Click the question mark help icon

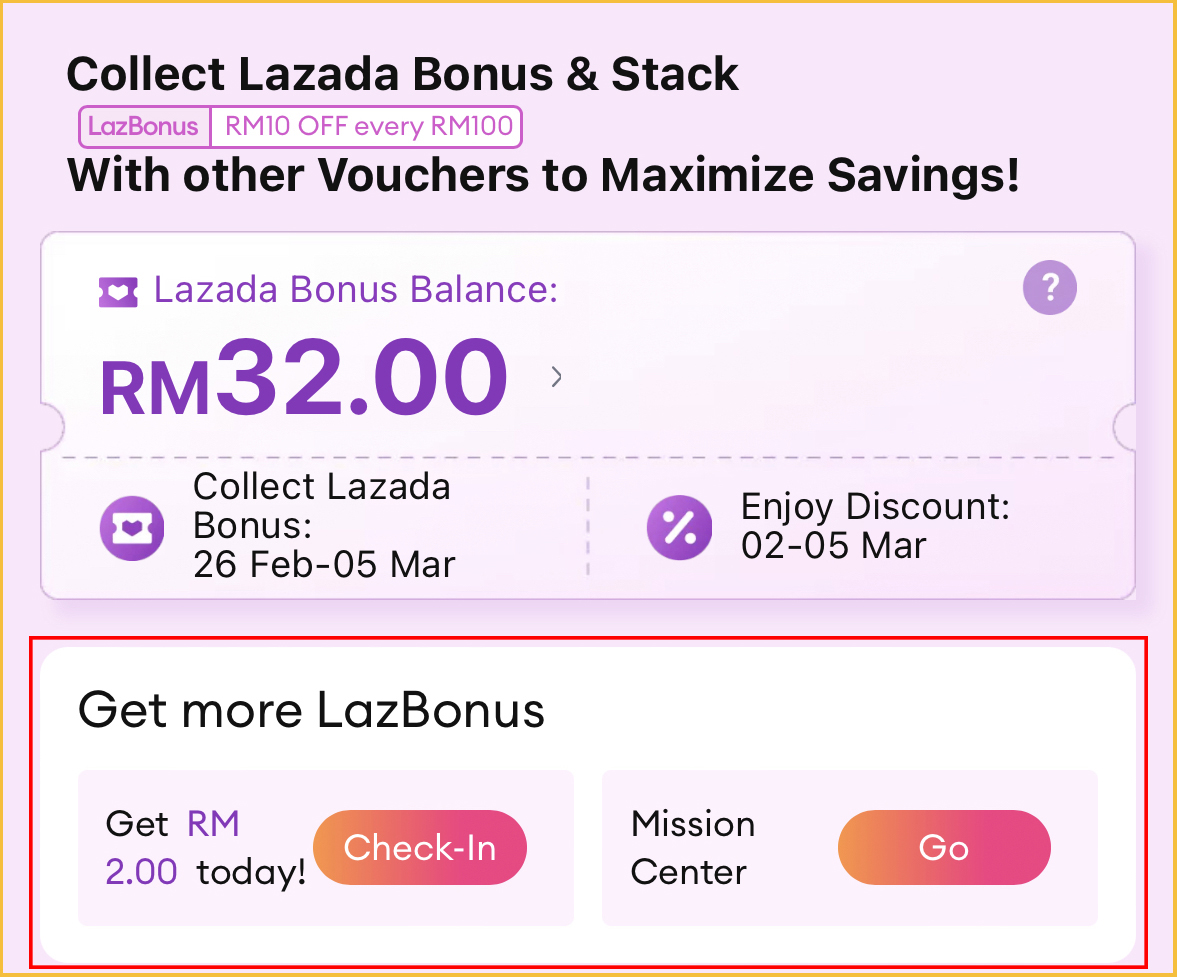[x=1049, y=288]
